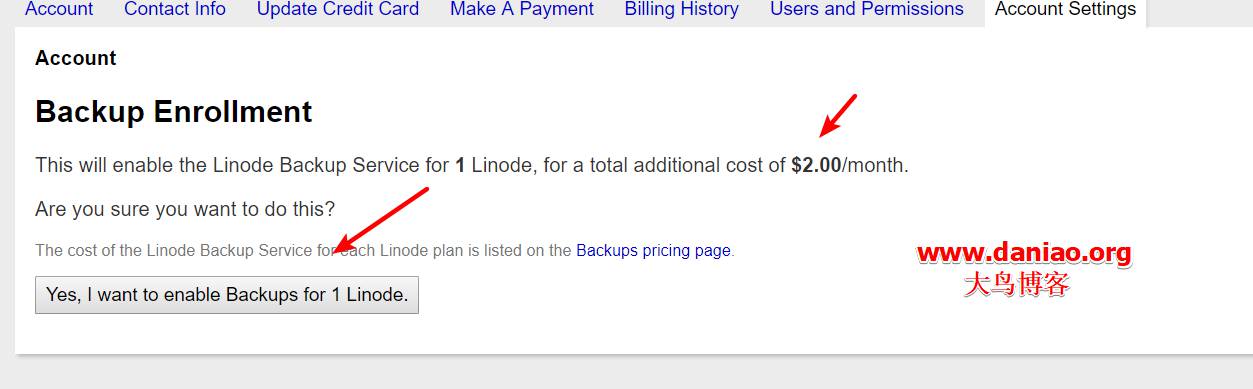Screen dimensions: 1253x389
Task: Go to the Update Credit Card tab
Action: pos(338,9)
